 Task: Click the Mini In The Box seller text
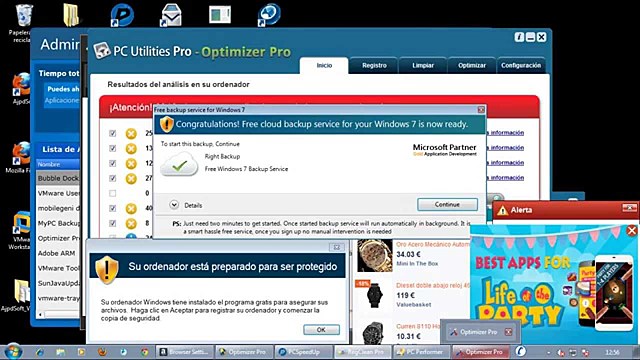(417, 264)
